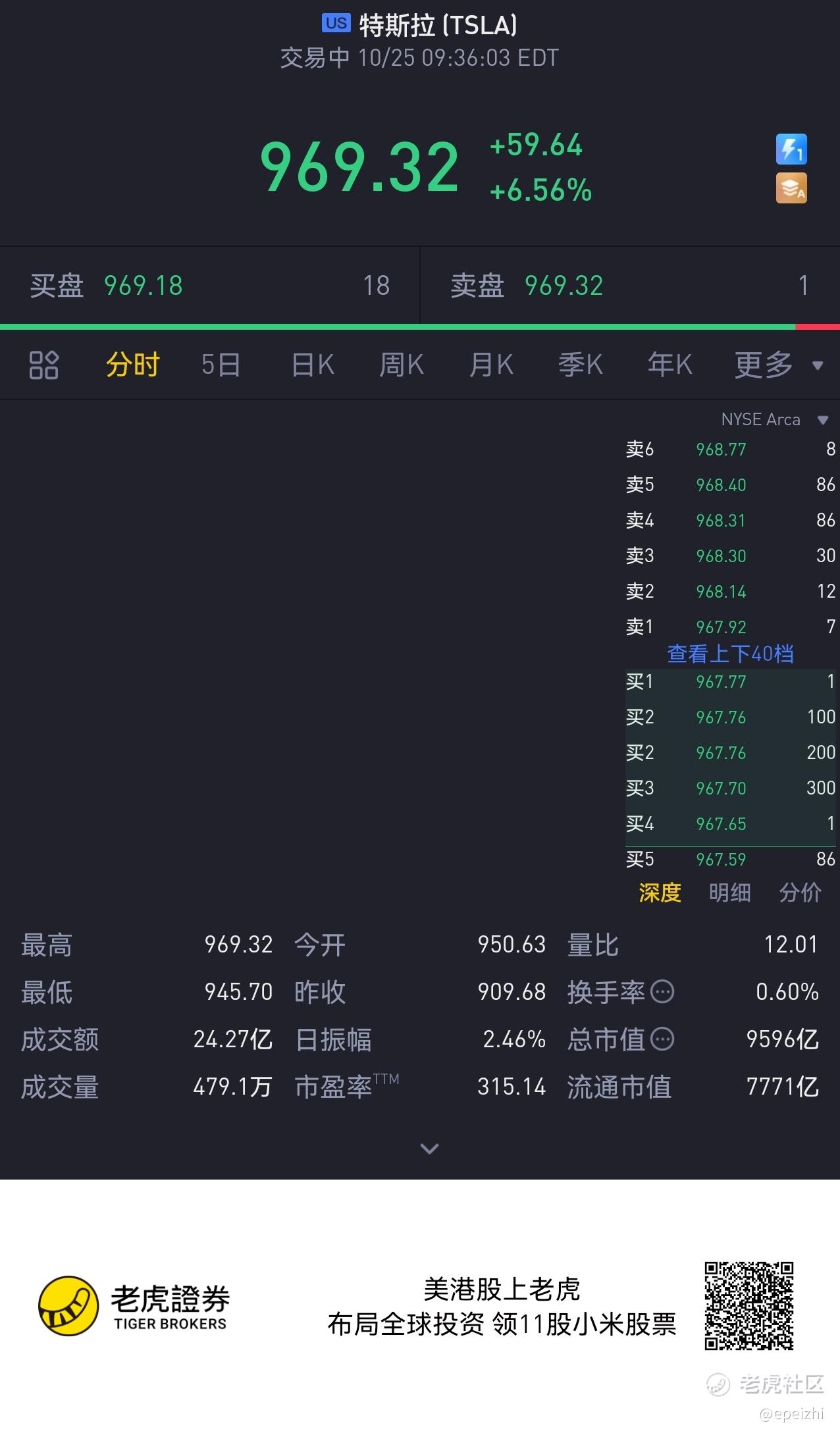Tap the 今开 value 950.63
The height and width of the screenshot is (1433, 840).
coord(512,945)
